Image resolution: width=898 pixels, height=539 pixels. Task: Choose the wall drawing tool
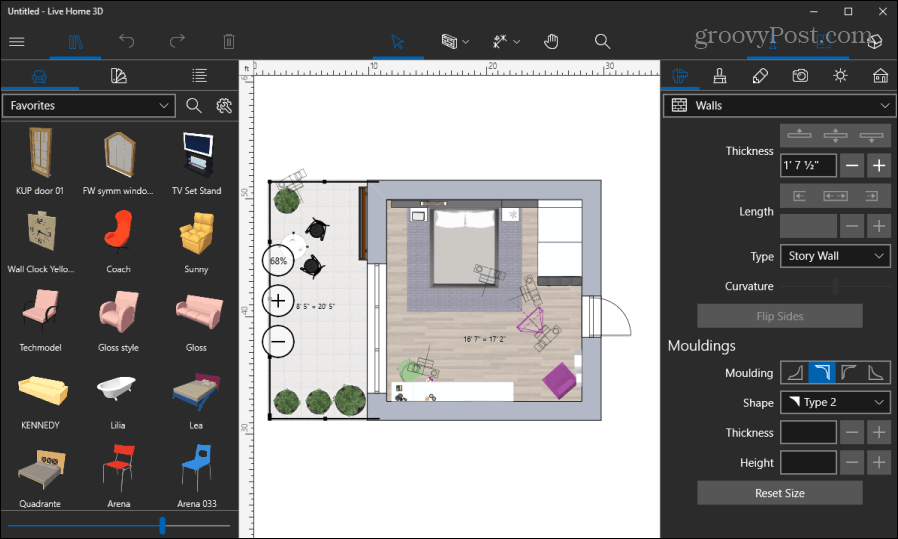[x=450, y=41]
